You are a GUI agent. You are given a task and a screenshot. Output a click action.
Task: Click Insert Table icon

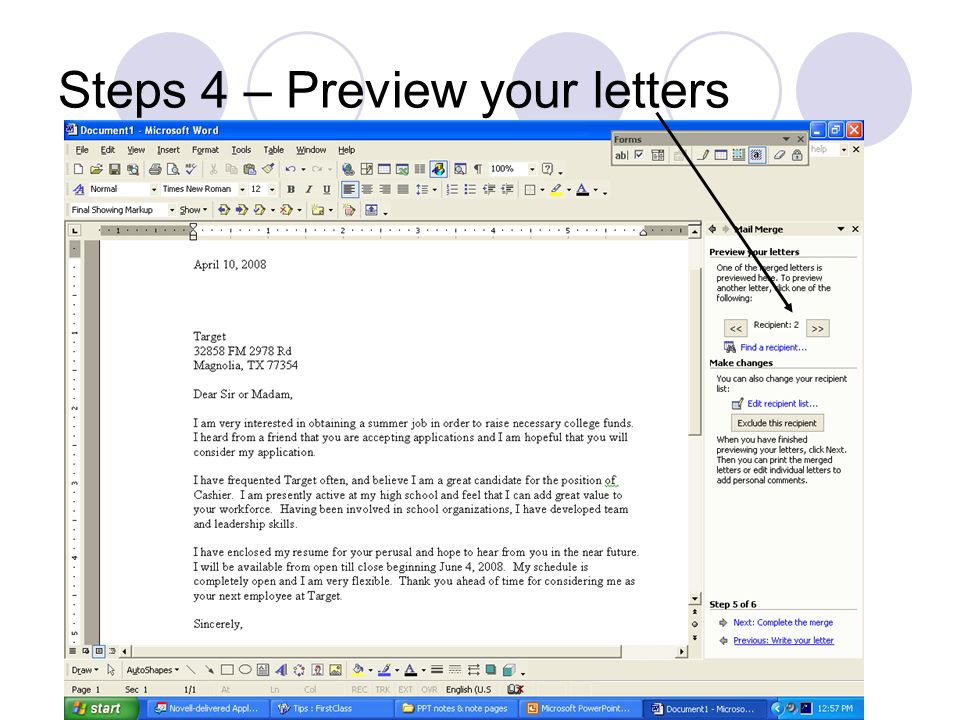click(x=384, y=169)
